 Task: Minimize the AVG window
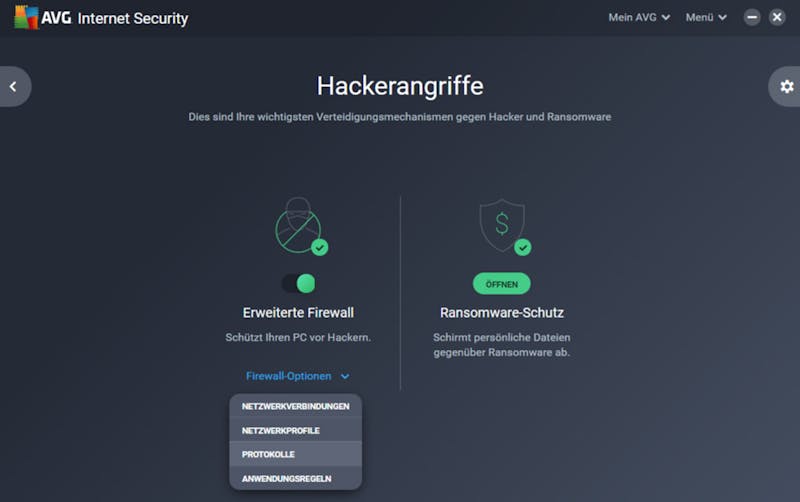pyautogui.click(x=752, y=17)
